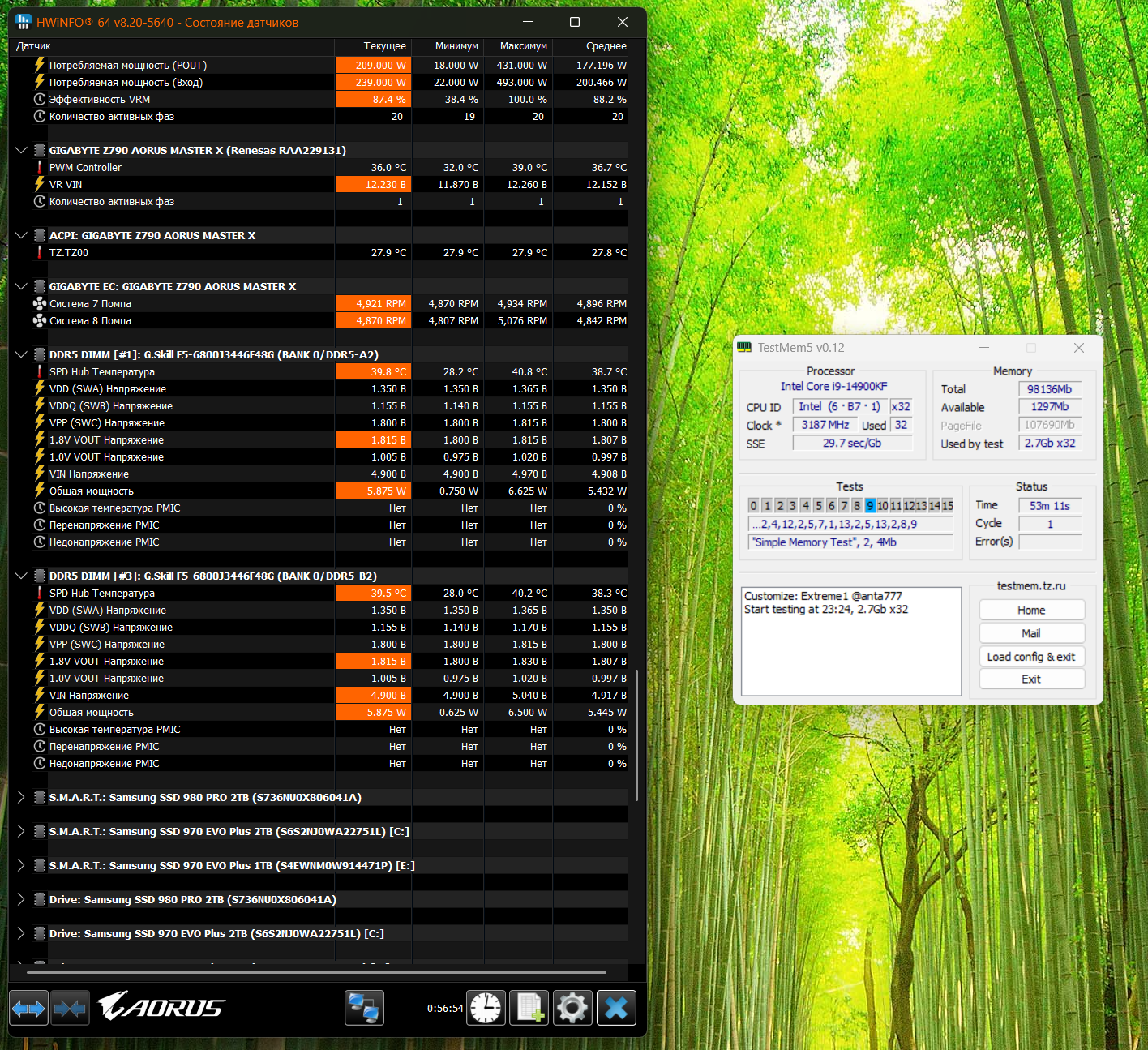Expand S.M.A.R.T. Samsung SSD 970 EVO Plus 1TB
The height and width of the screenshot is (1050, 1148).
click(21, 865)
